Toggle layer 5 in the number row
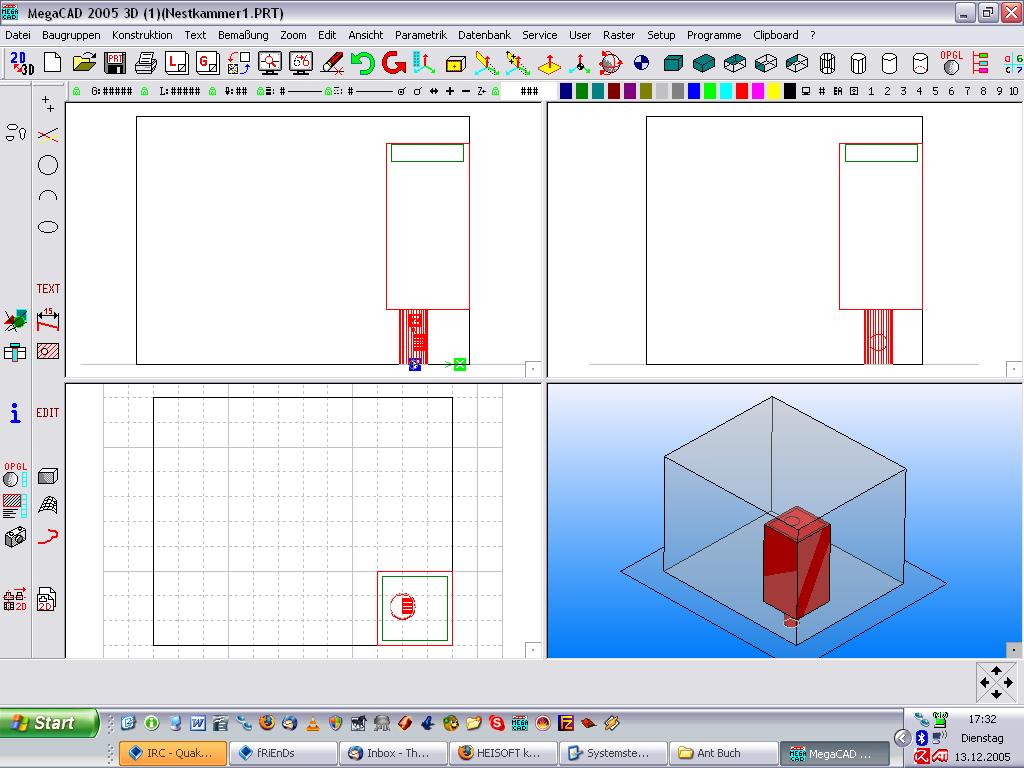Image resolution: width=1024 pixels, height=768 pixels. [935, 91]
